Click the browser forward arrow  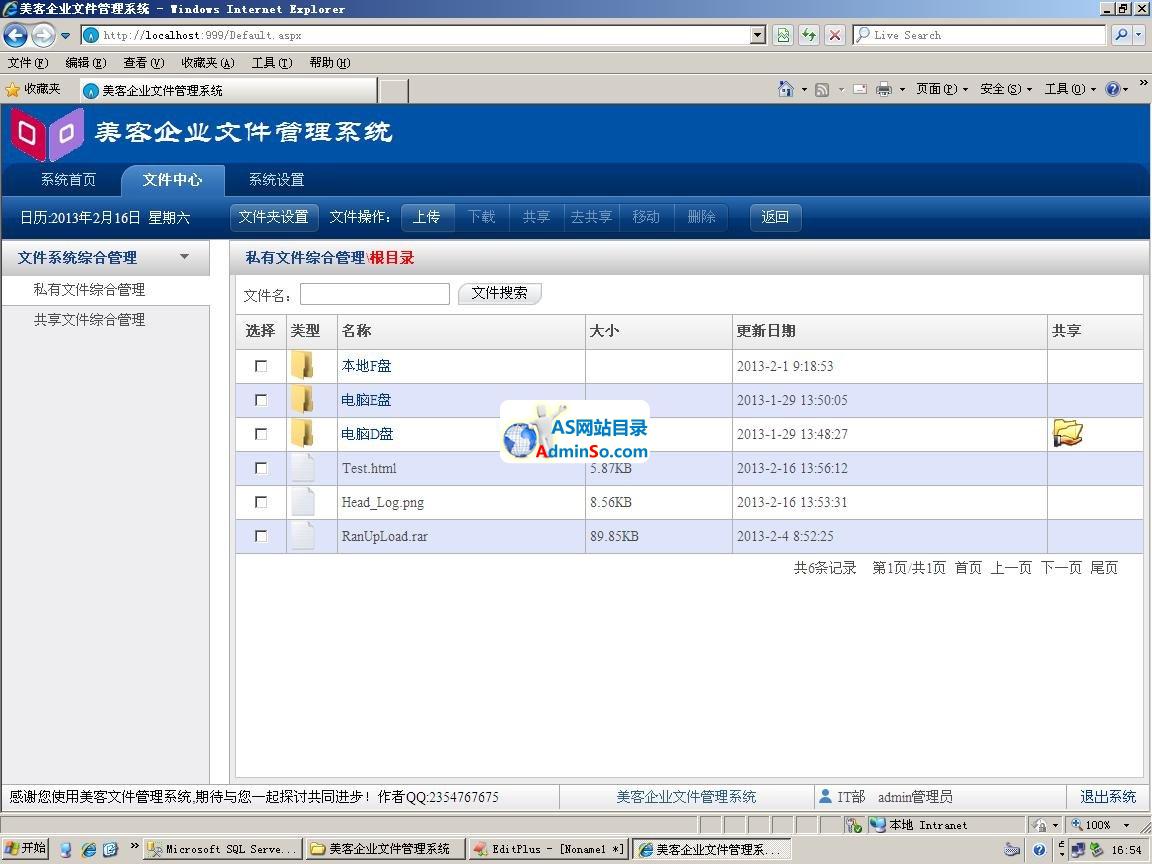(x=43, y=35)
